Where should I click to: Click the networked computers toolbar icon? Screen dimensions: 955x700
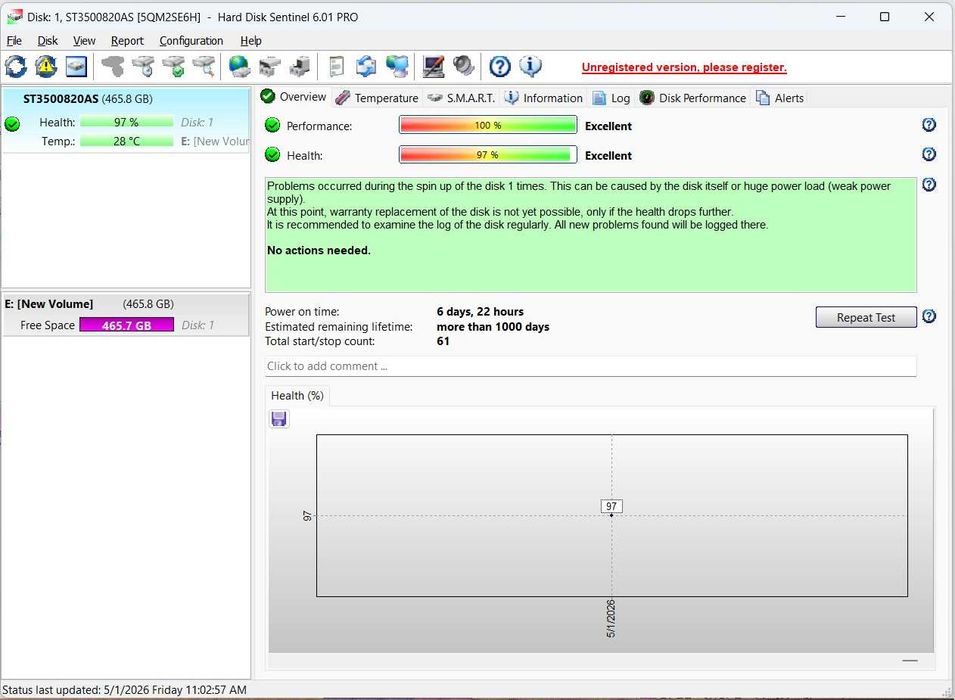[396, 66]
